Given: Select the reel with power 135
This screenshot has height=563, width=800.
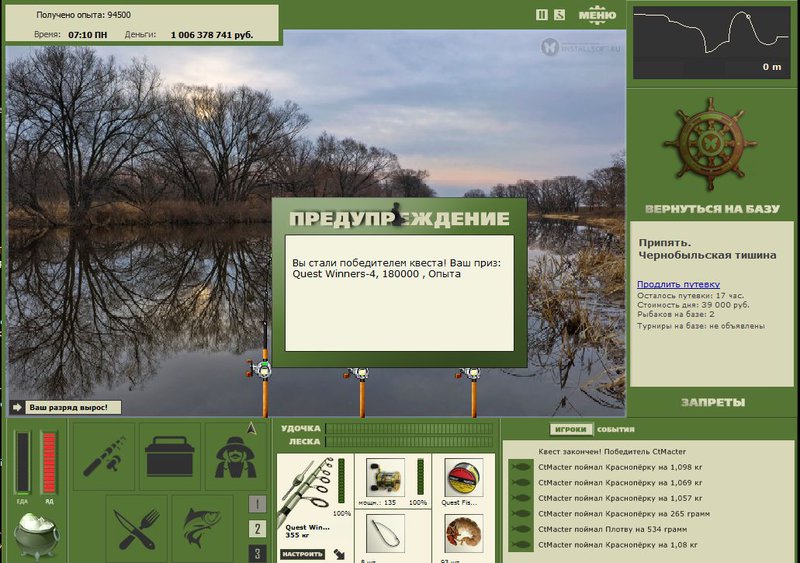Looking at the screenshot, I should (x=385, y=478).
